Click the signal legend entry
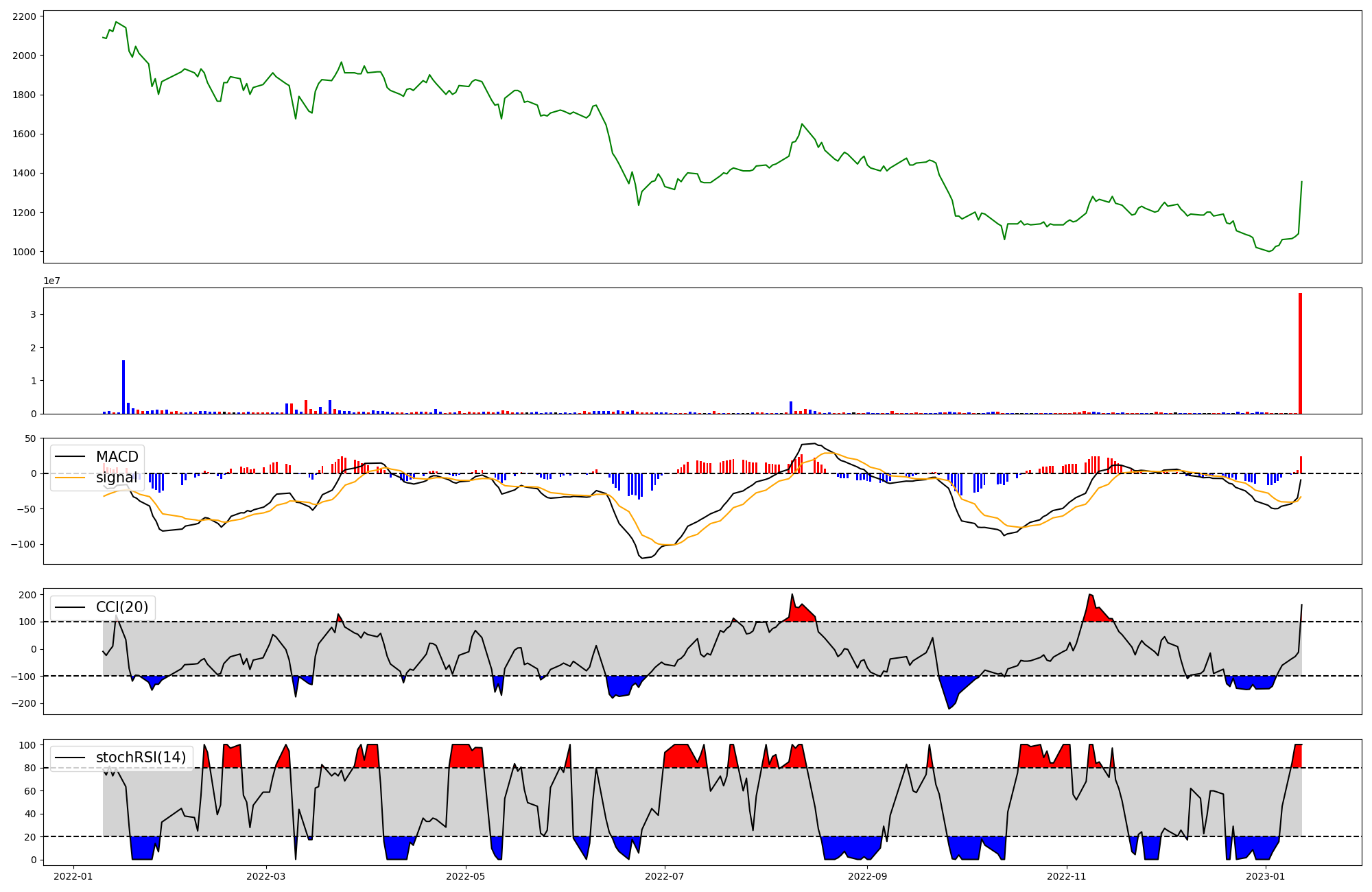Viewport: 1372px width, 892px height. coord(116,478)
